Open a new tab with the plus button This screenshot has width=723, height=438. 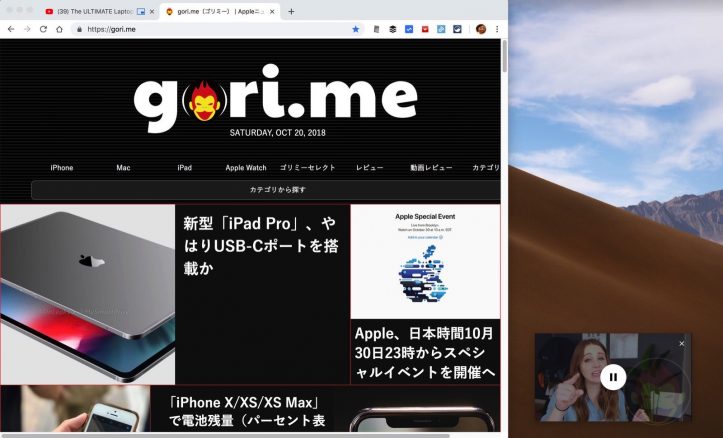click(x=291, y=12)
